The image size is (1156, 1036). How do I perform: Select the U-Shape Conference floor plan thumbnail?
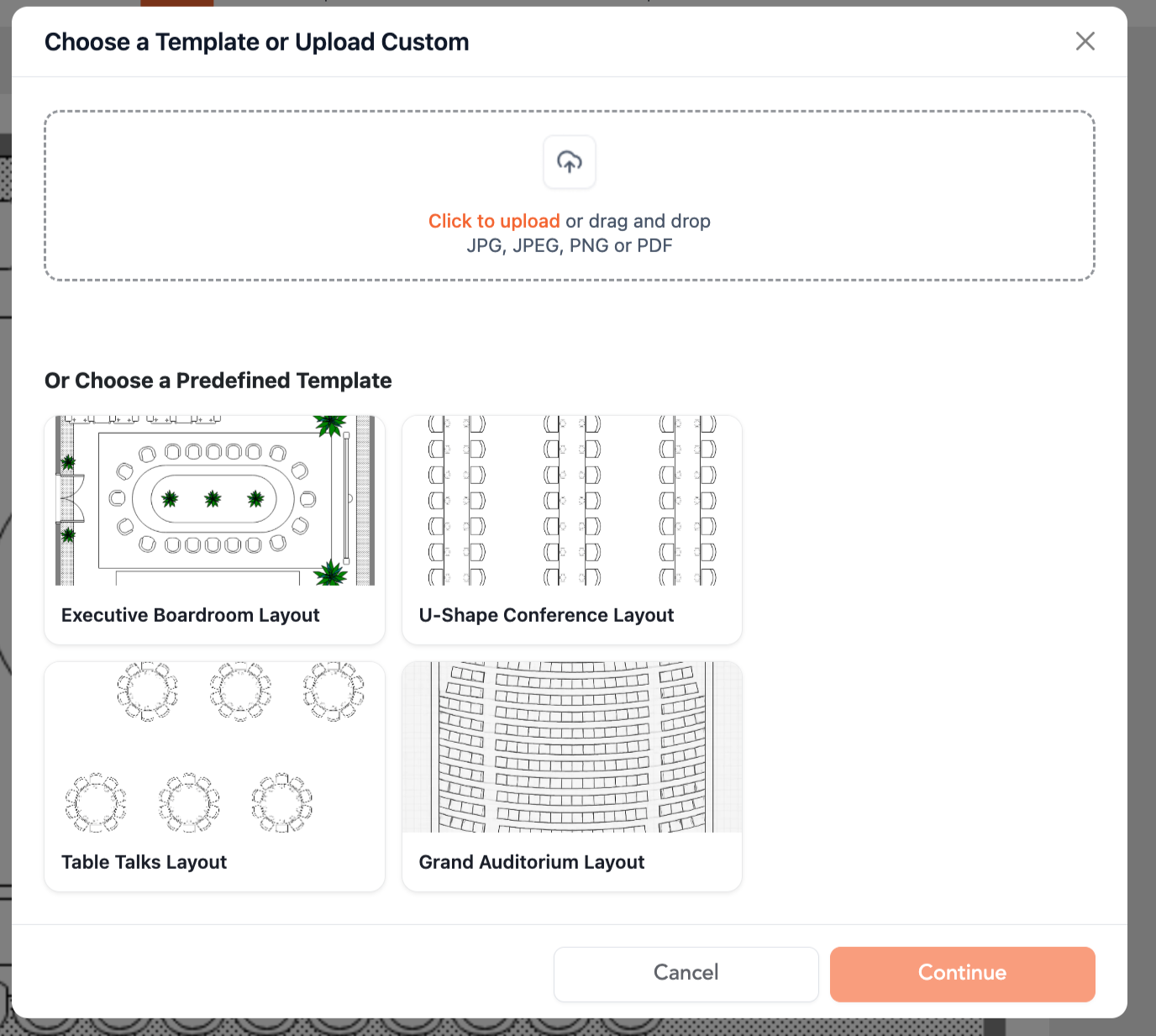(x=571, y=501)
